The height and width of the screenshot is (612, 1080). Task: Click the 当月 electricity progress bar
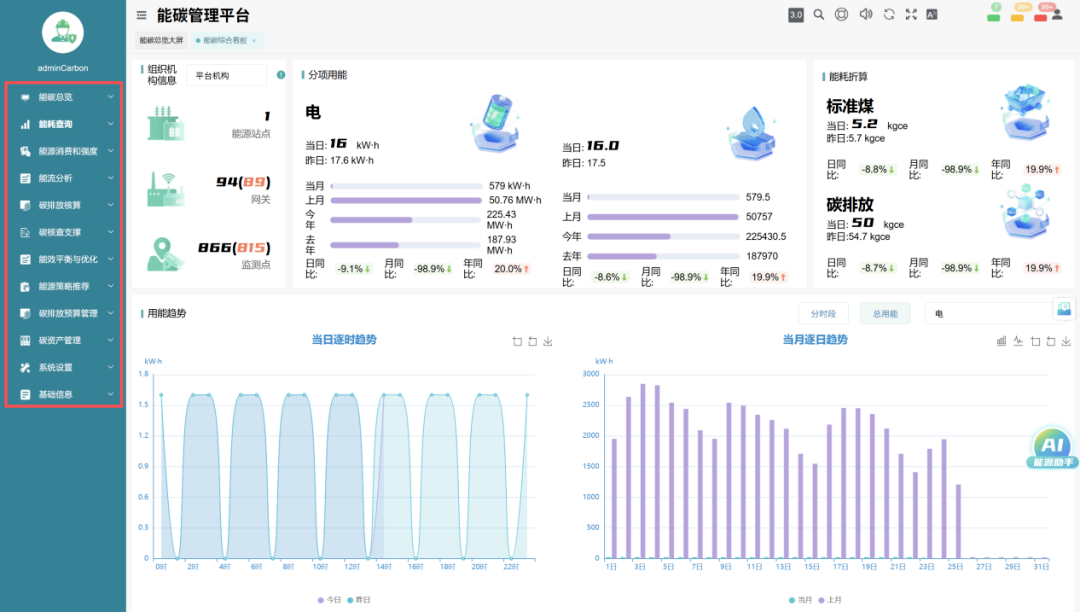(406, 186)
